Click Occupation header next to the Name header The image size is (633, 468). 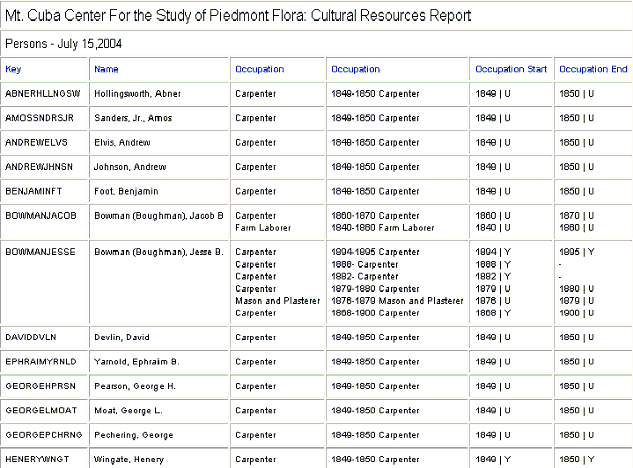(260, 69)
